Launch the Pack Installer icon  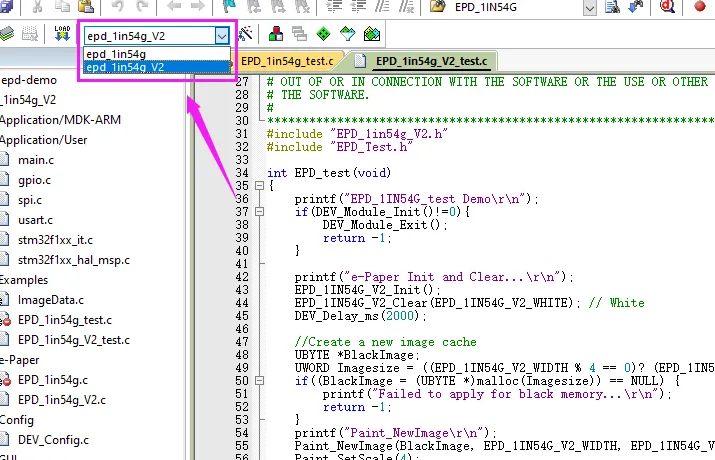click(x=372, y=34)
